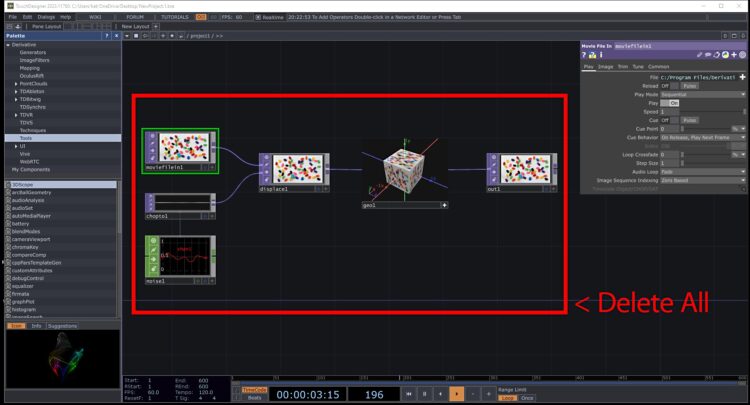The width and height of the screenshot is (750, 405).
Task: Open the Audio Loop dropdown
Action: [x=703, y=172]
